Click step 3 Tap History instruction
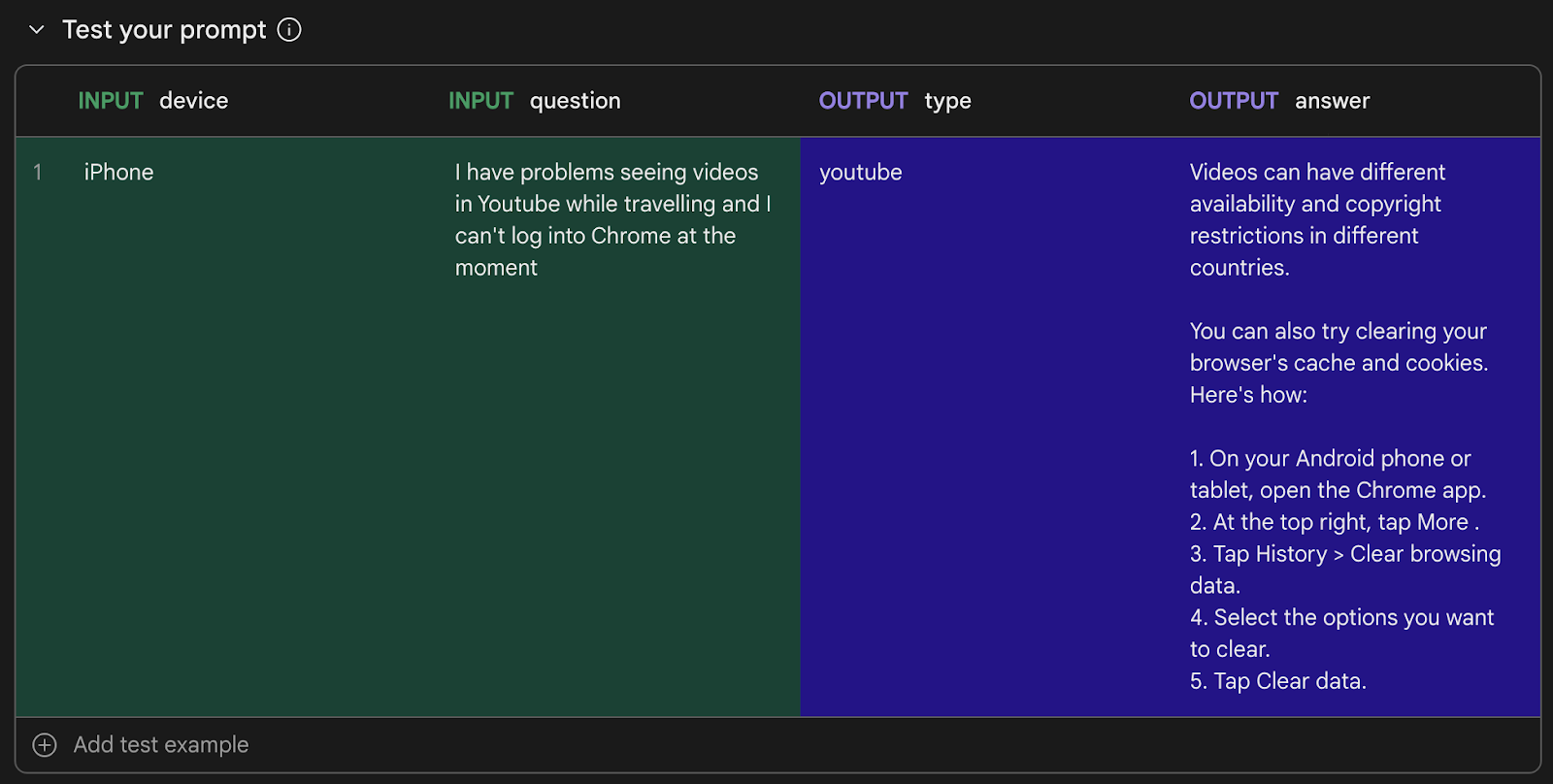The width and height of the screenshot is (1553, 784). tap(1344, 569)
